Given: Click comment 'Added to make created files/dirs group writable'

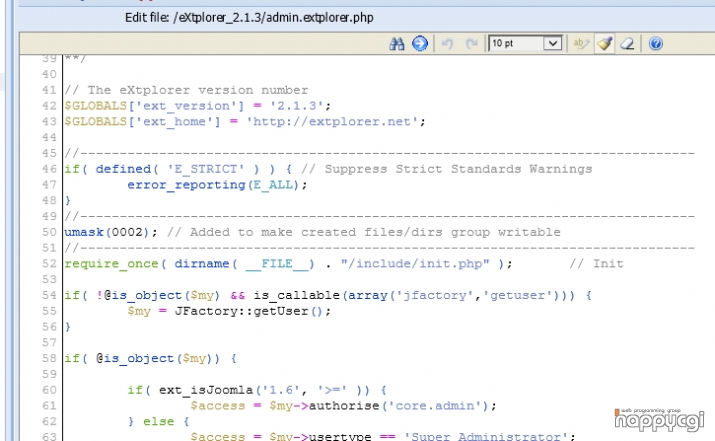Looking at the screenshot, I should coord(375,232).
